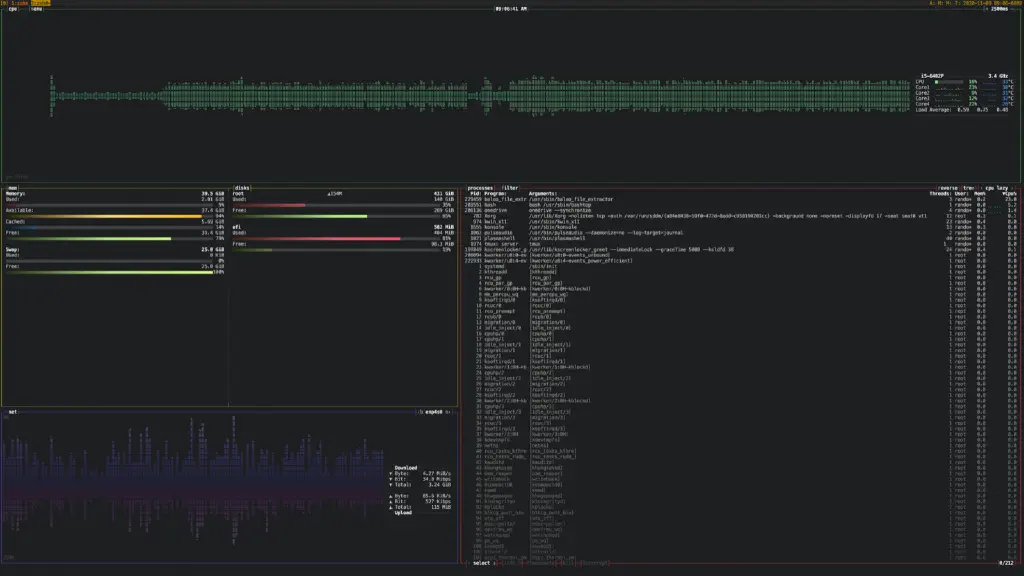The width and height of the screenshot is (1024, 576).
Task: Select the oom_reaper process row
Action: 740,473
